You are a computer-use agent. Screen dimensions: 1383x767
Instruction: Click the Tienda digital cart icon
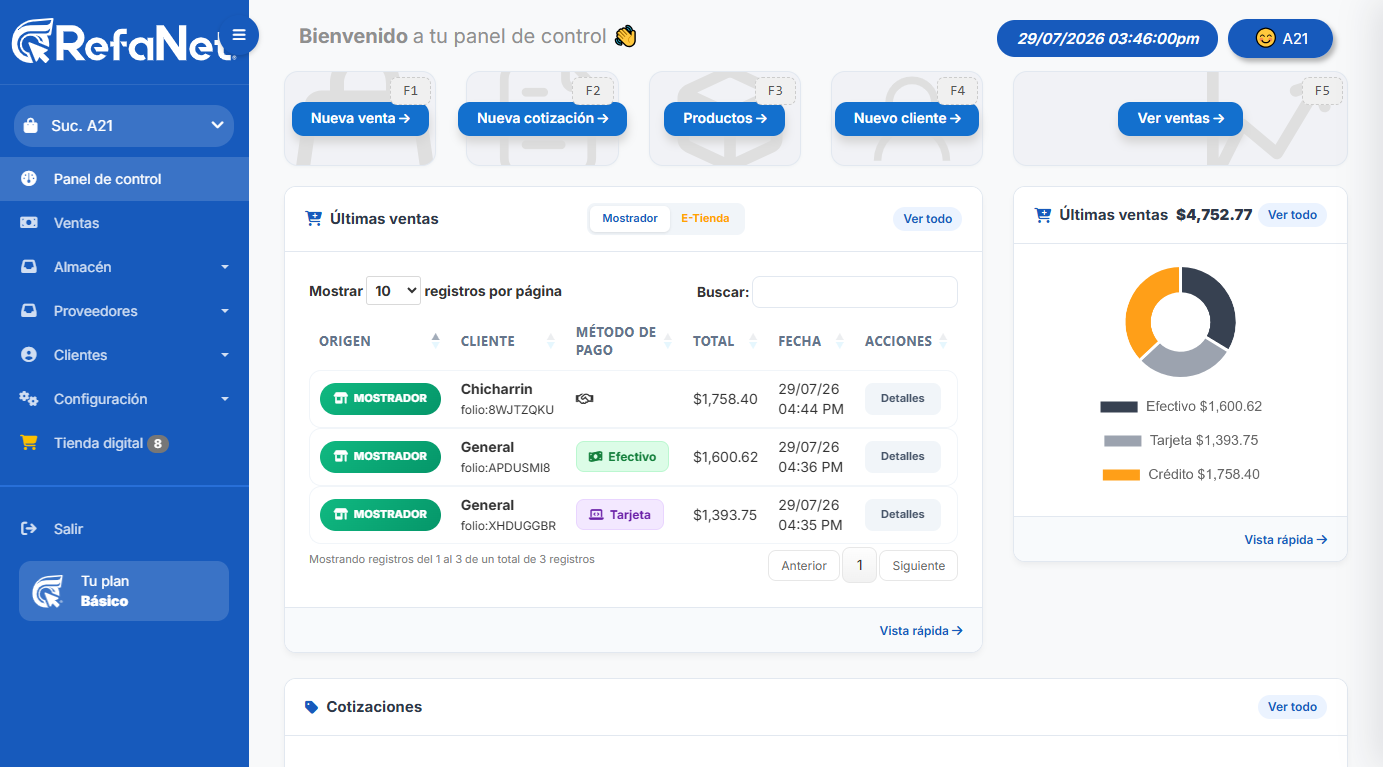pos(29,443)
